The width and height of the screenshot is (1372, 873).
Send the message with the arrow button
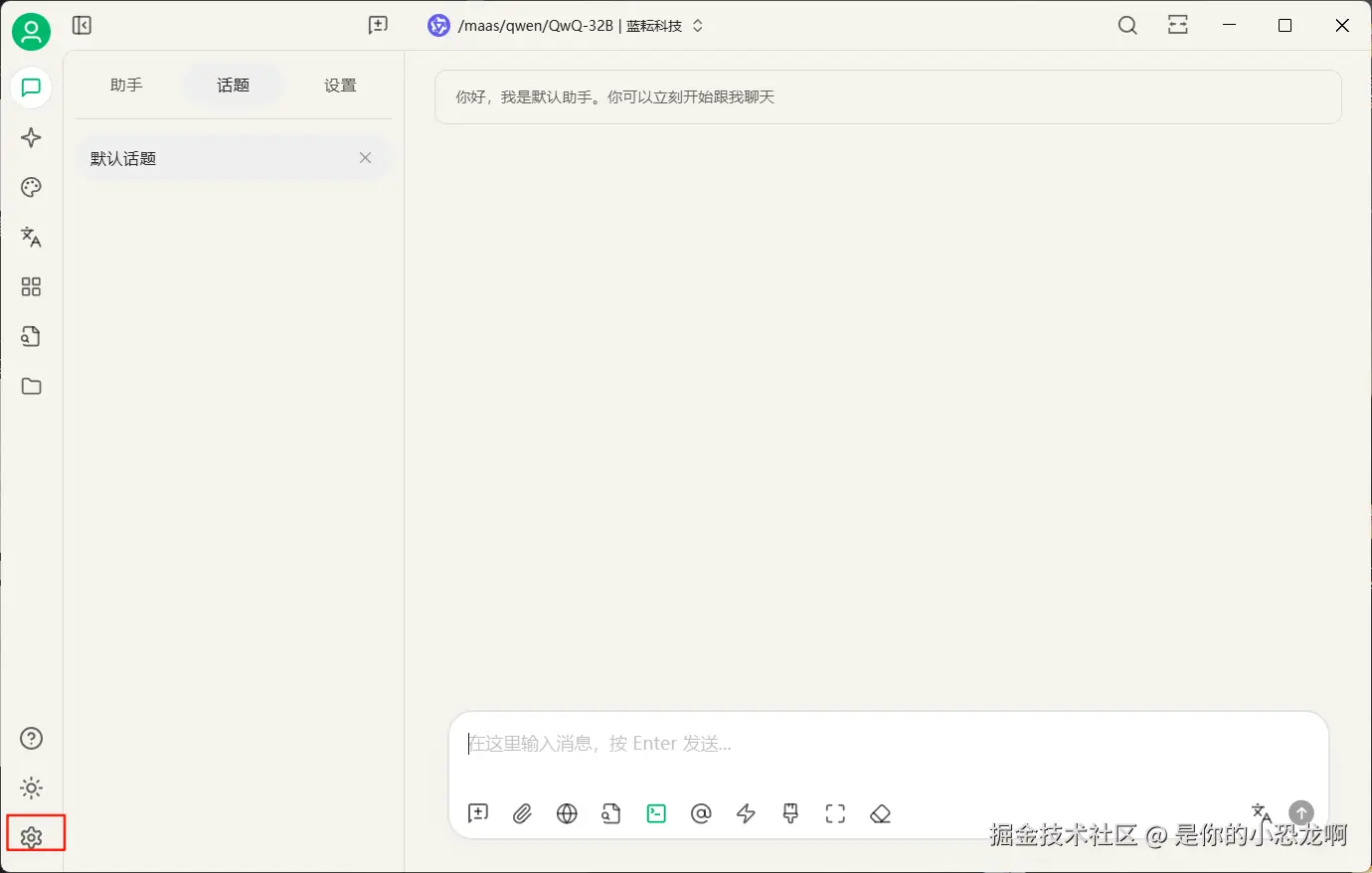pyautogui.click(x=1301, y=813)
